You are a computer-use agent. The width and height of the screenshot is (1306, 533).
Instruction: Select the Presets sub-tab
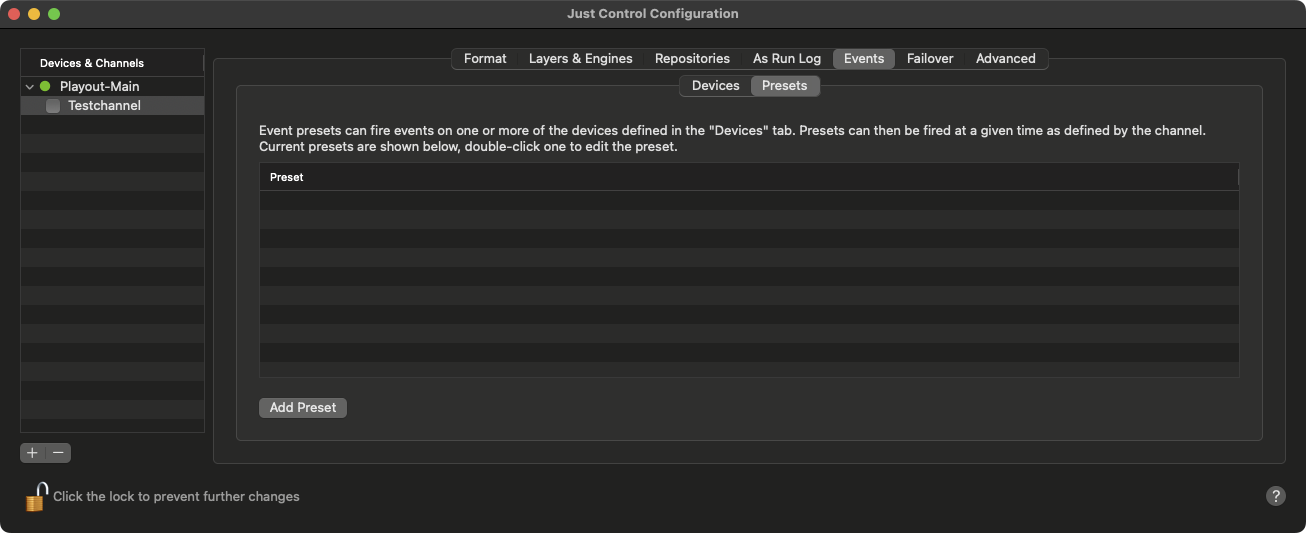(x=785, y=86)
